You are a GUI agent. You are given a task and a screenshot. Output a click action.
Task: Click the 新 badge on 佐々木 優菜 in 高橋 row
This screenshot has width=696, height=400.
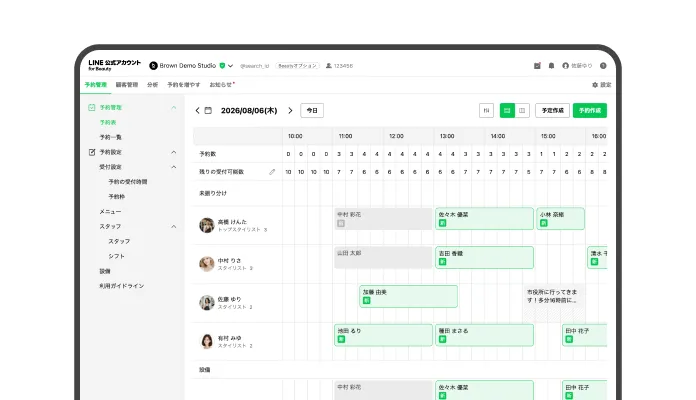point(443,223)
